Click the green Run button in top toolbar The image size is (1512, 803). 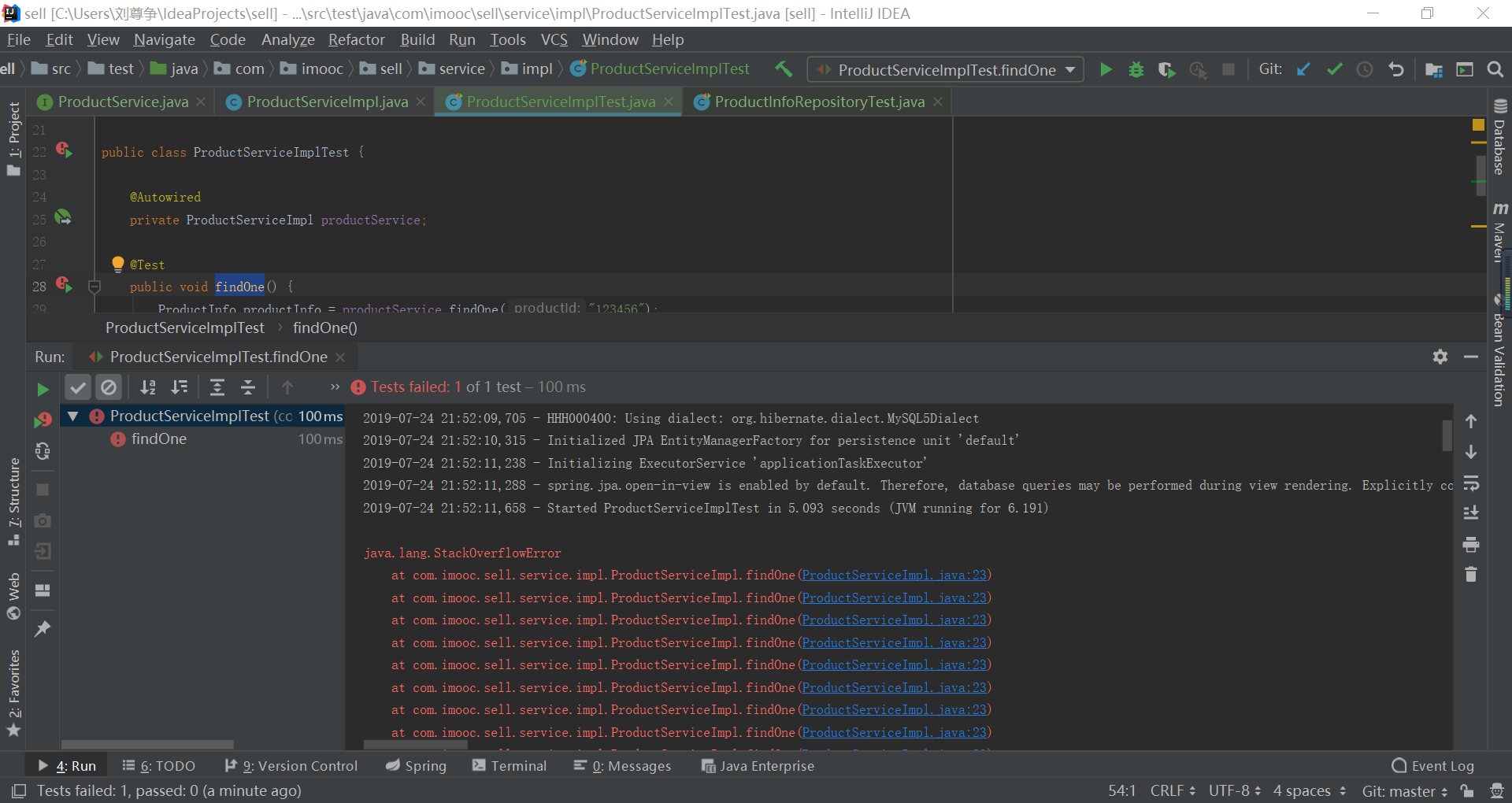point(1106,70)
